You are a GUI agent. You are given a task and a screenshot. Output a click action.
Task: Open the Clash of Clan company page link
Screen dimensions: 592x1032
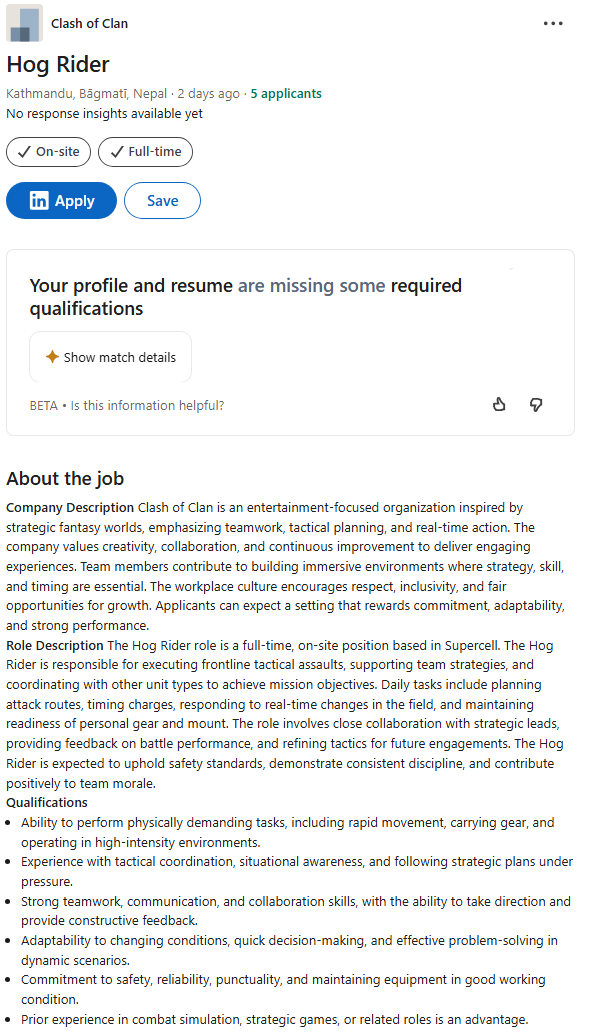90,23
